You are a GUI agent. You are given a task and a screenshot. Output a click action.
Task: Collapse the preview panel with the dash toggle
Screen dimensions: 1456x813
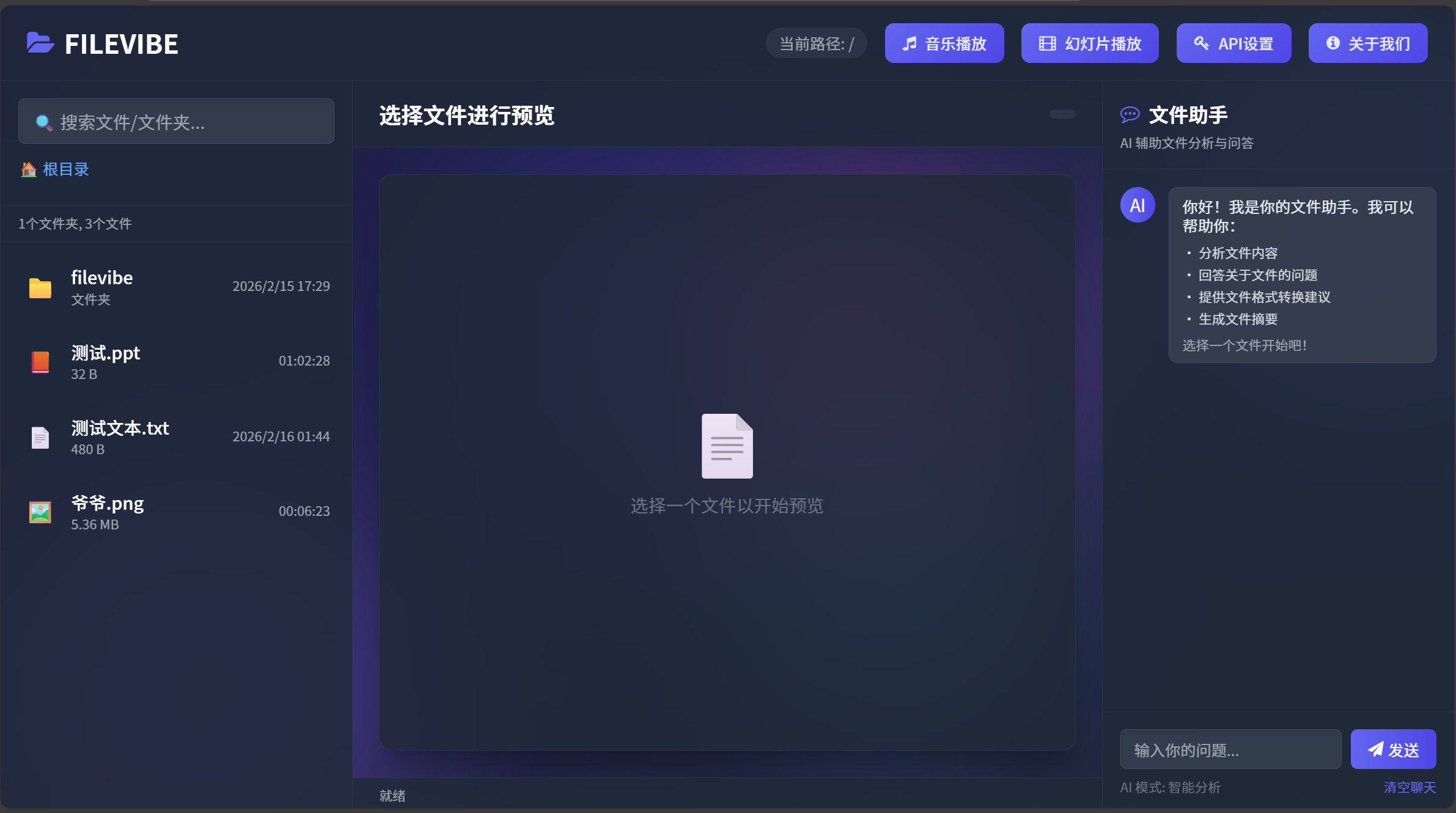pos(1062,114)
